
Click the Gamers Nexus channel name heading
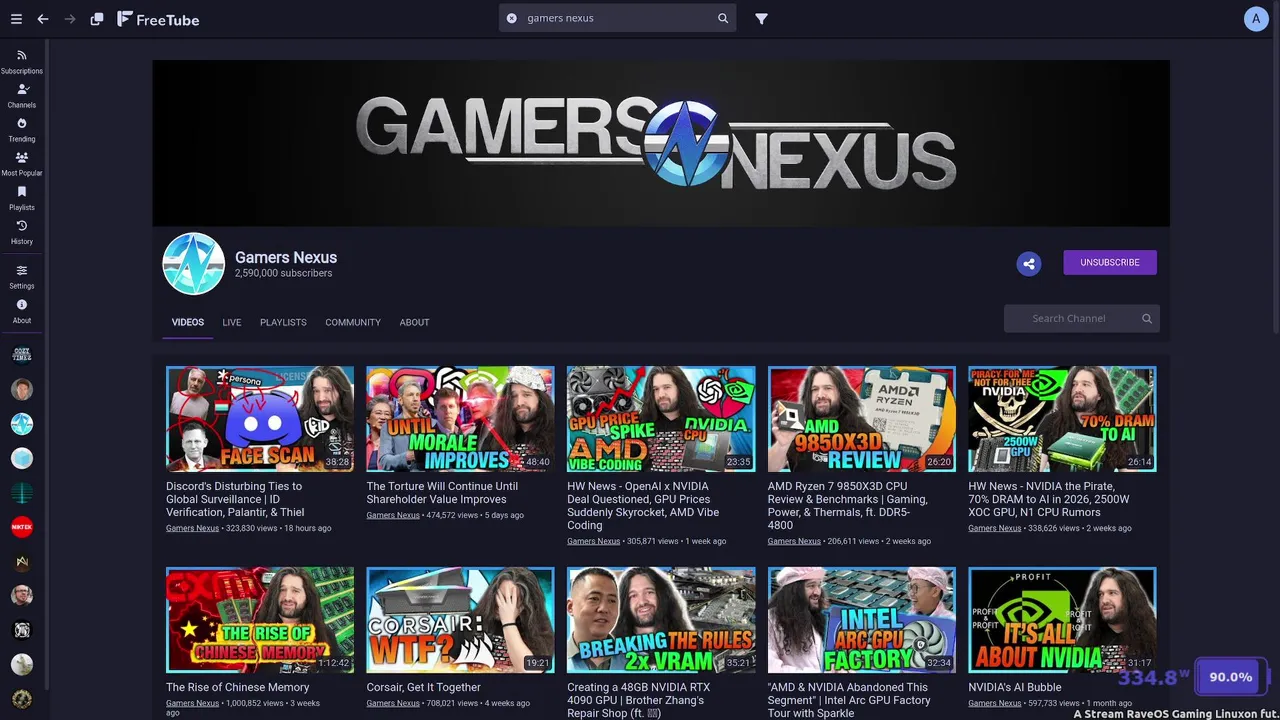click(x=286, y=257)
